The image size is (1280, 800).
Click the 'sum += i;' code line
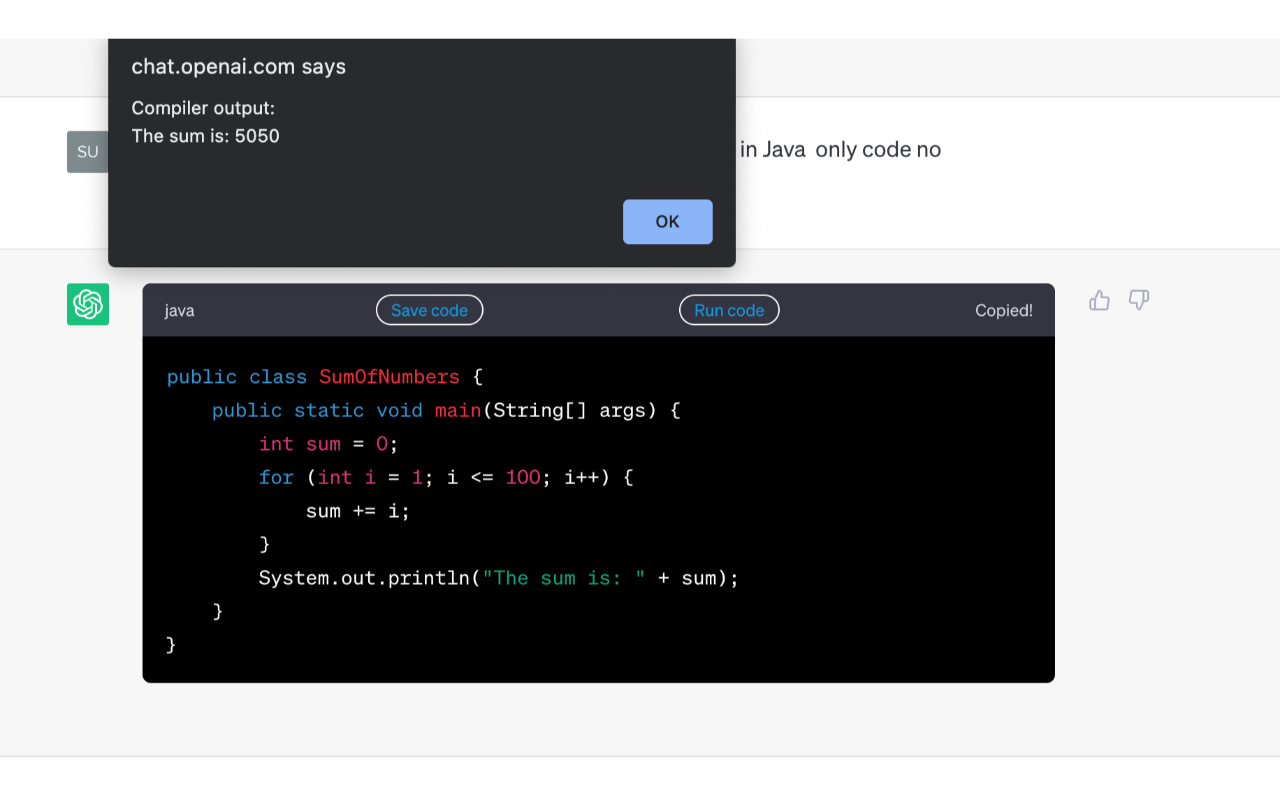tap(358, 511)
